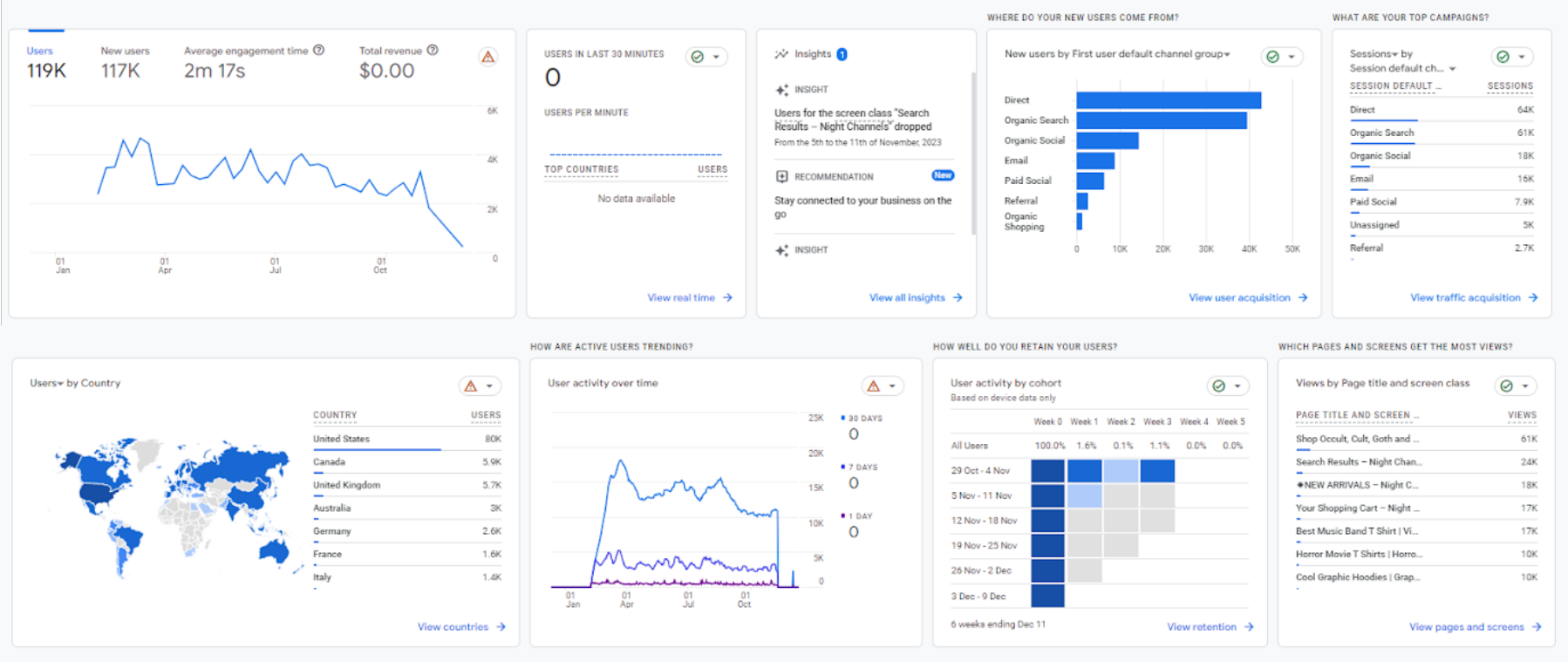Toggle the 1 DAY series legend
The width and height of the screenshot is (1568, 662).
click(x=859, y=516)
